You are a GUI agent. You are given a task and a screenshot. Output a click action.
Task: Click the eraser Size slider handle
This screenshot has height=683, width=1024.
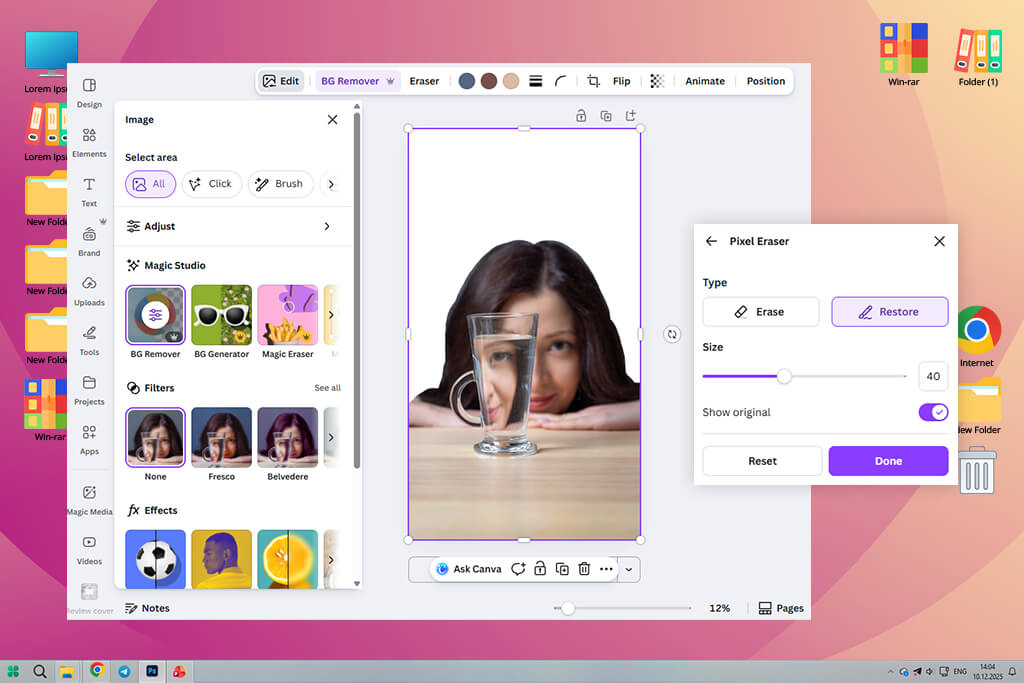[784, 376]
